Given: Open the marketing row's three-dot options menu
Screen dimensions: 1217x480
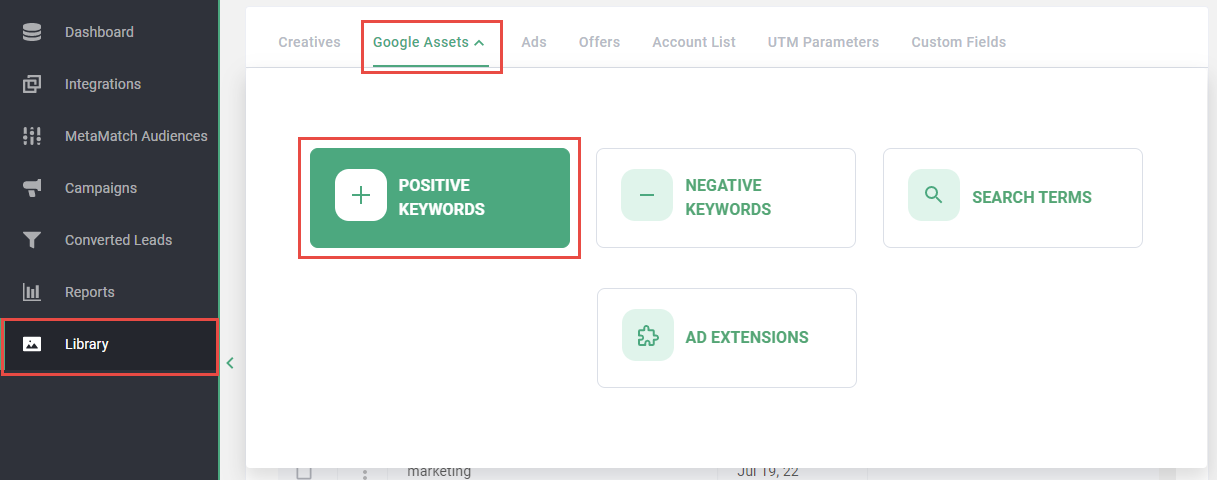Looking at the screenshot, I should pos(364,473).
